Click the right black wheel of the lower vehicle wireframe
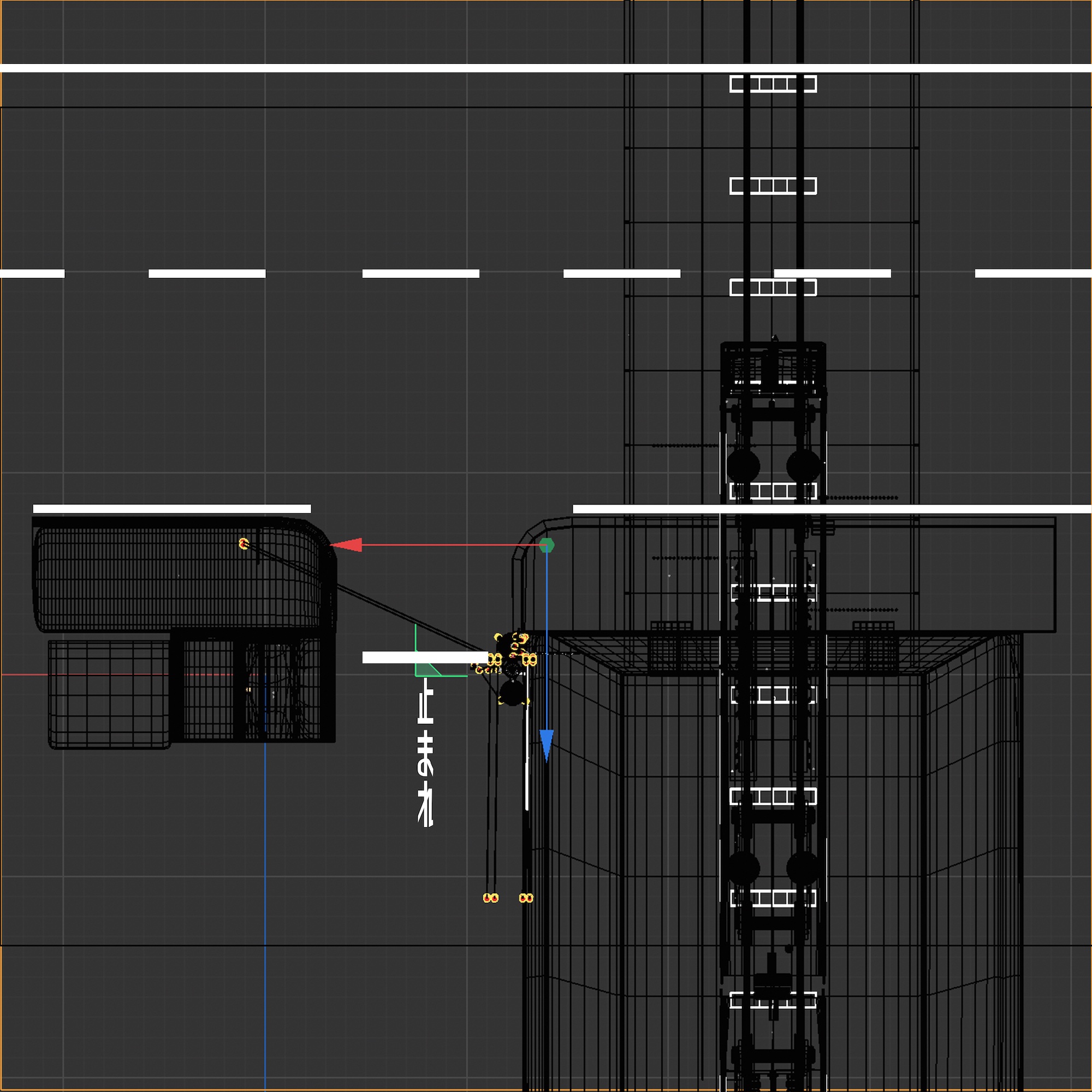 tap(803, 868)
